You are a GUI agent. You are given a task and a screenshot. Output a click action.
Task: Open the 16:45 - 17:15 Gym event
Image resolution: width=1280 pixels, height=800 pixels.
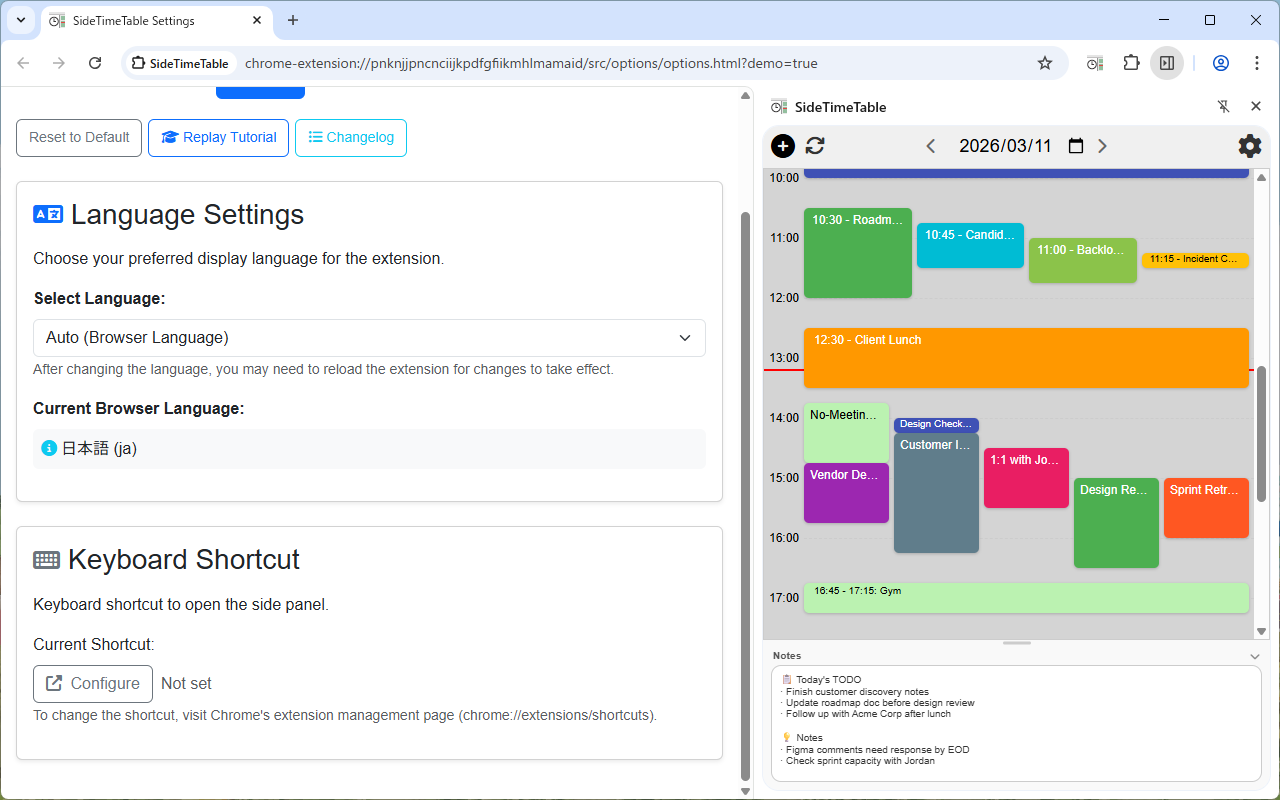1026,598
